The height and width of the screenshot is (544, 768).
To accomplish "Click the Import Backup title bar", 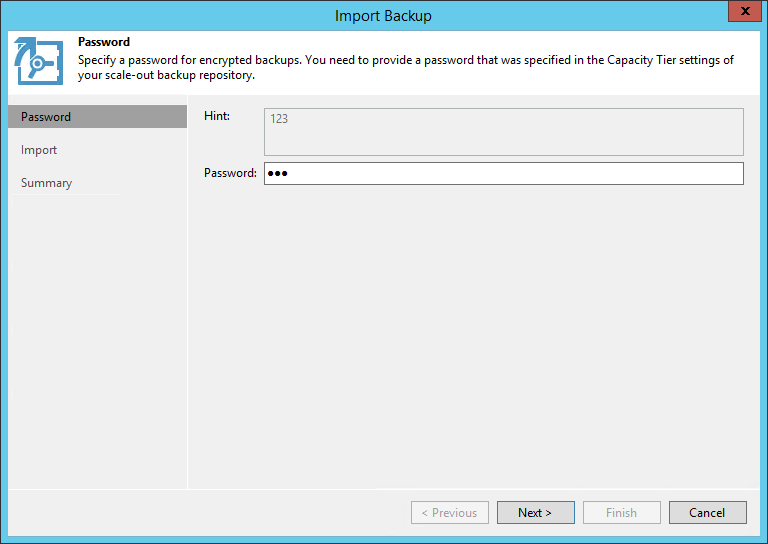I will 383,15.
